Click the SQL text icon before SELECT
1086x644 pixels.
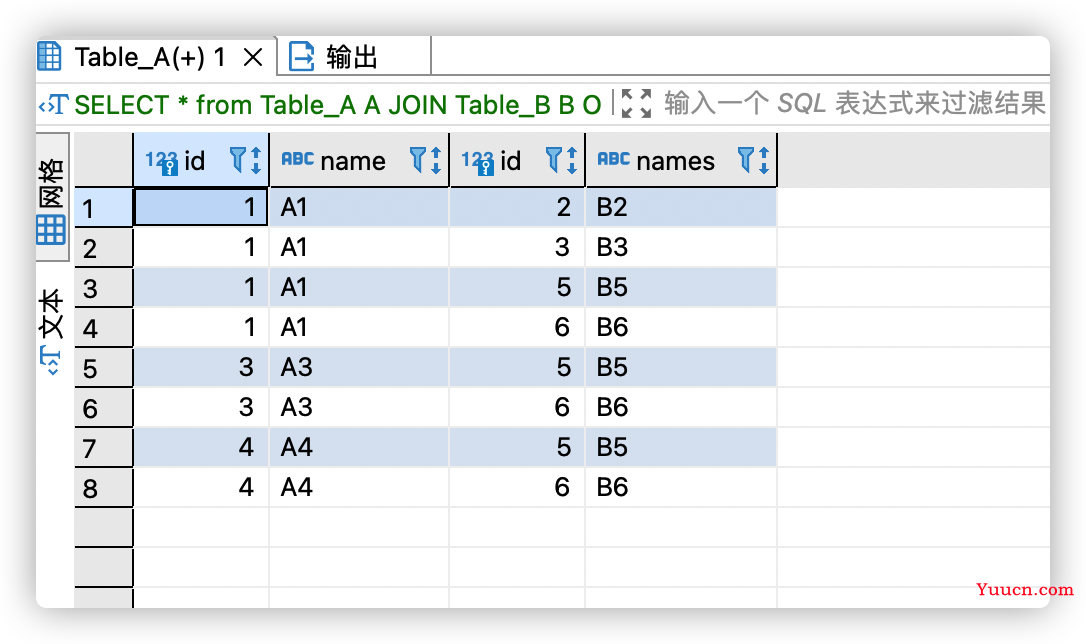tap(53, 105)
